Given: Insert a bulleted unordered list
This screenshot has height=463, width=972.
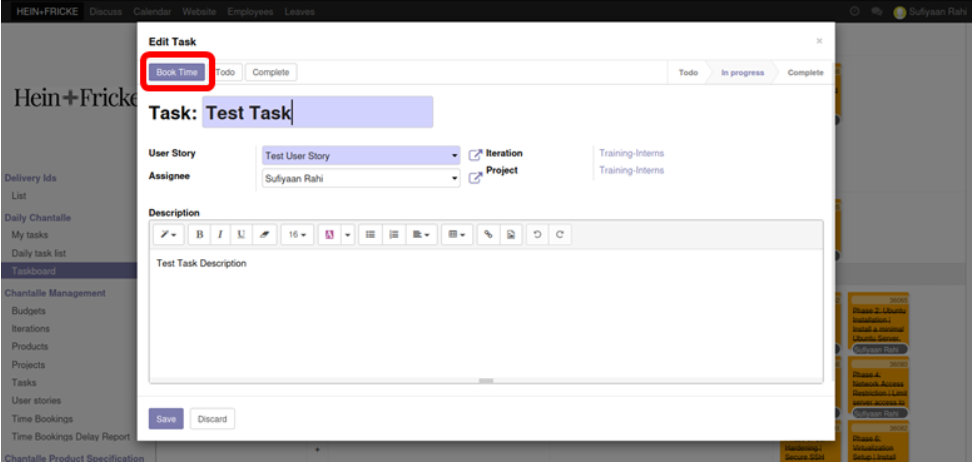Looking at the screenshot, I should [370, 234].
